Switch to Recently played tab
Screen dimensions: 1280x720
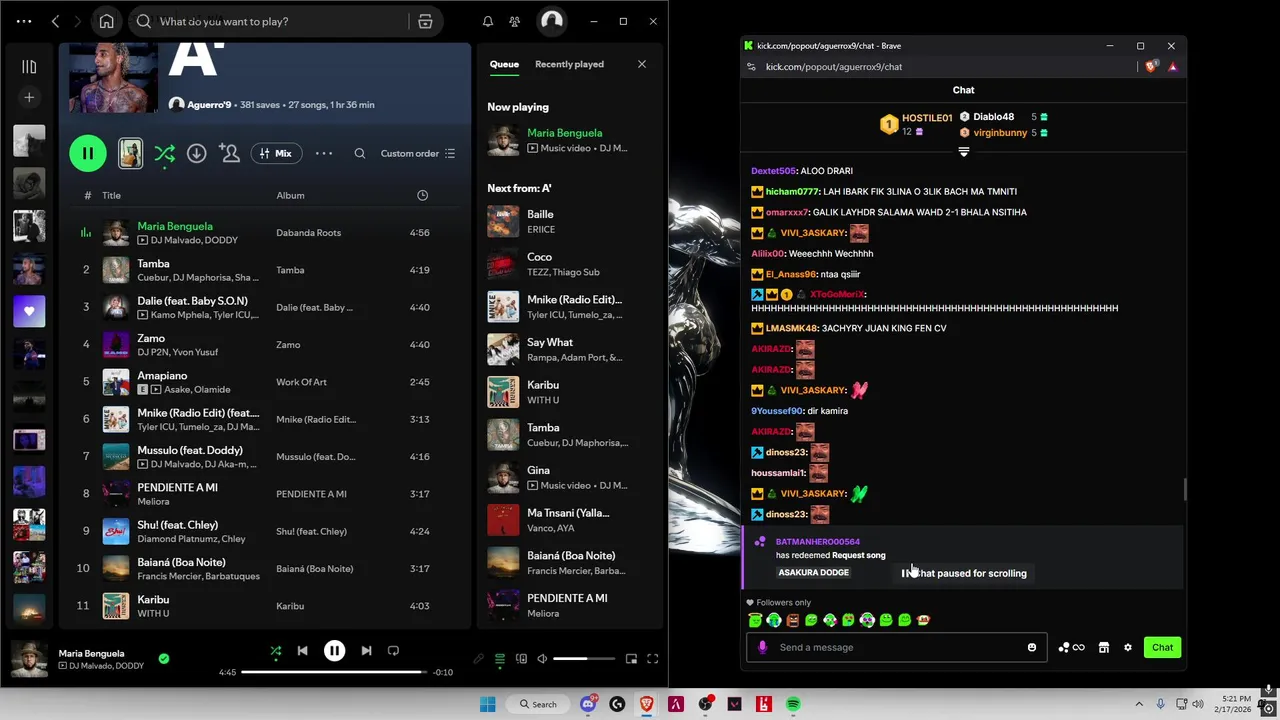point(569,64)
